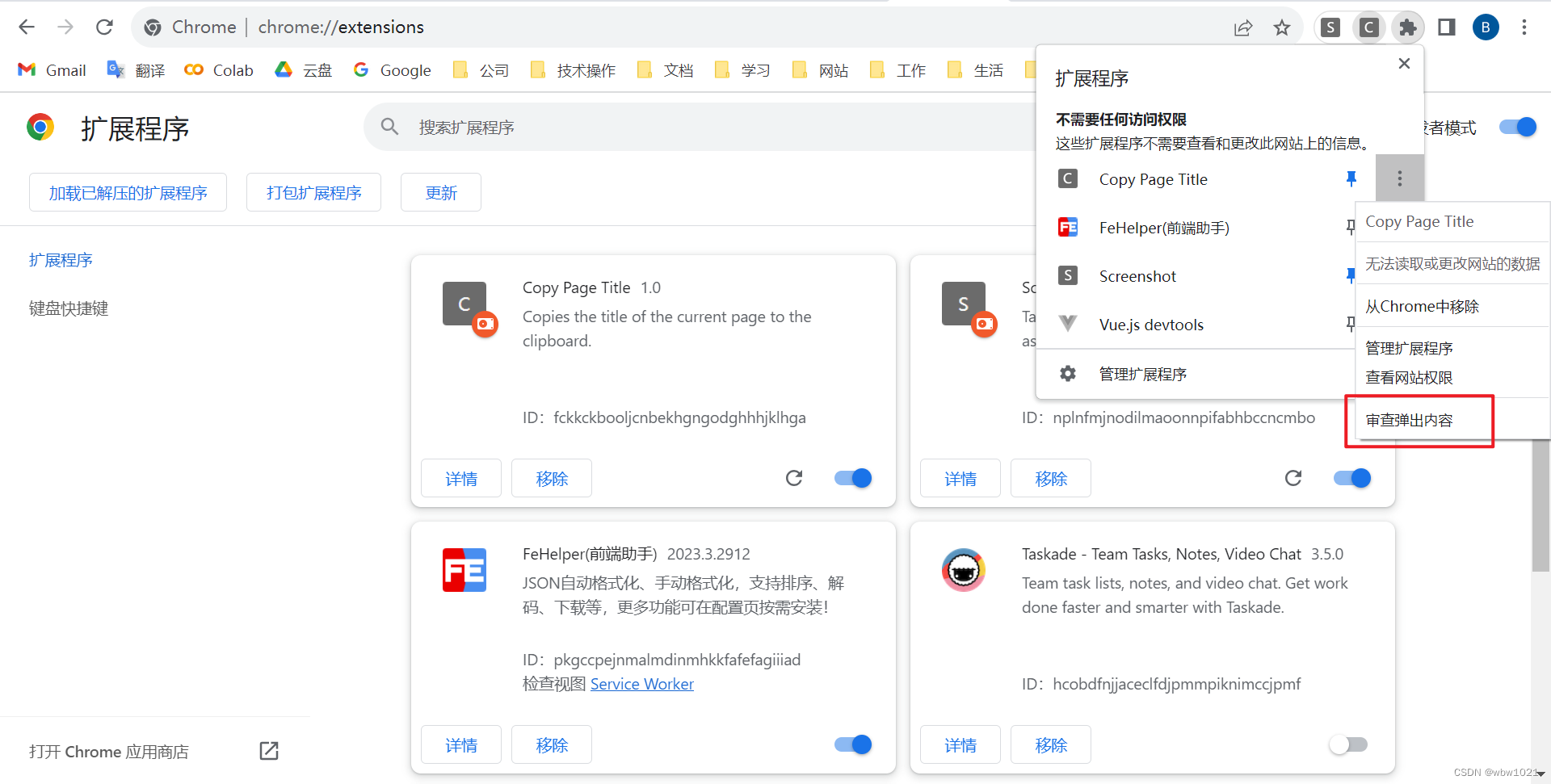
Task: Open the Screenshot extension icon in the toolbar
Action: tap(1330, 27)
